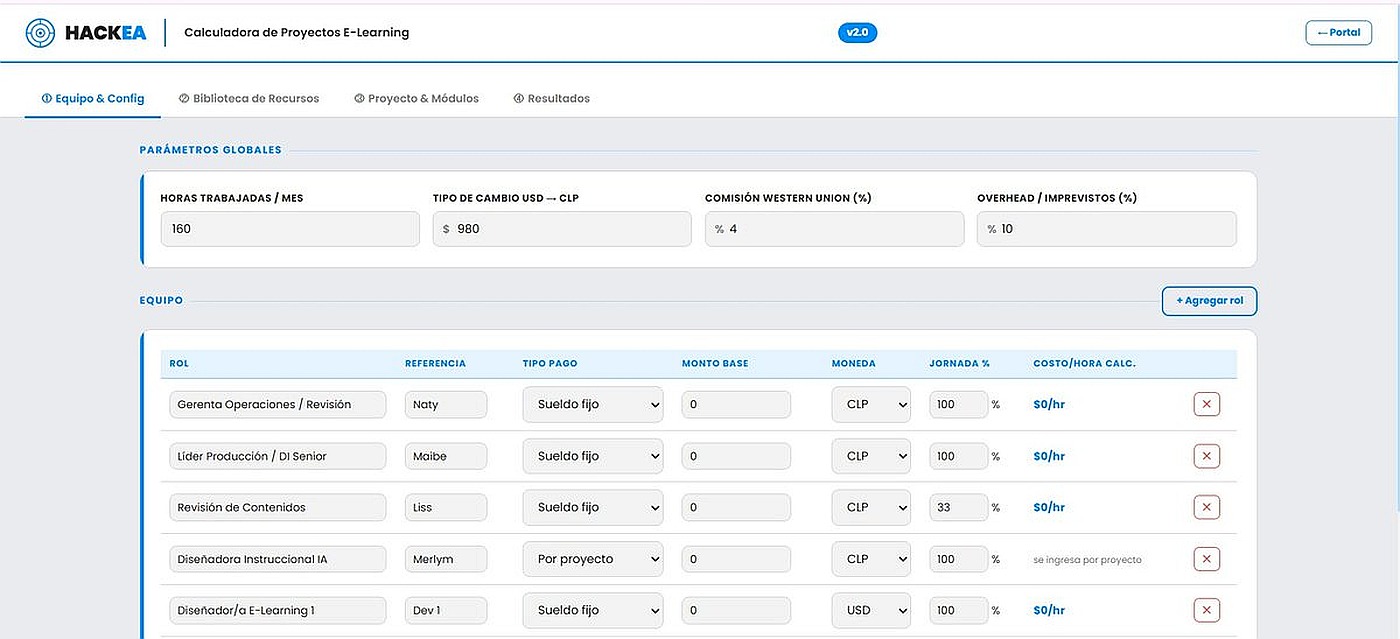Click the $0/hr value for Naty

(x=1049, y=405)
